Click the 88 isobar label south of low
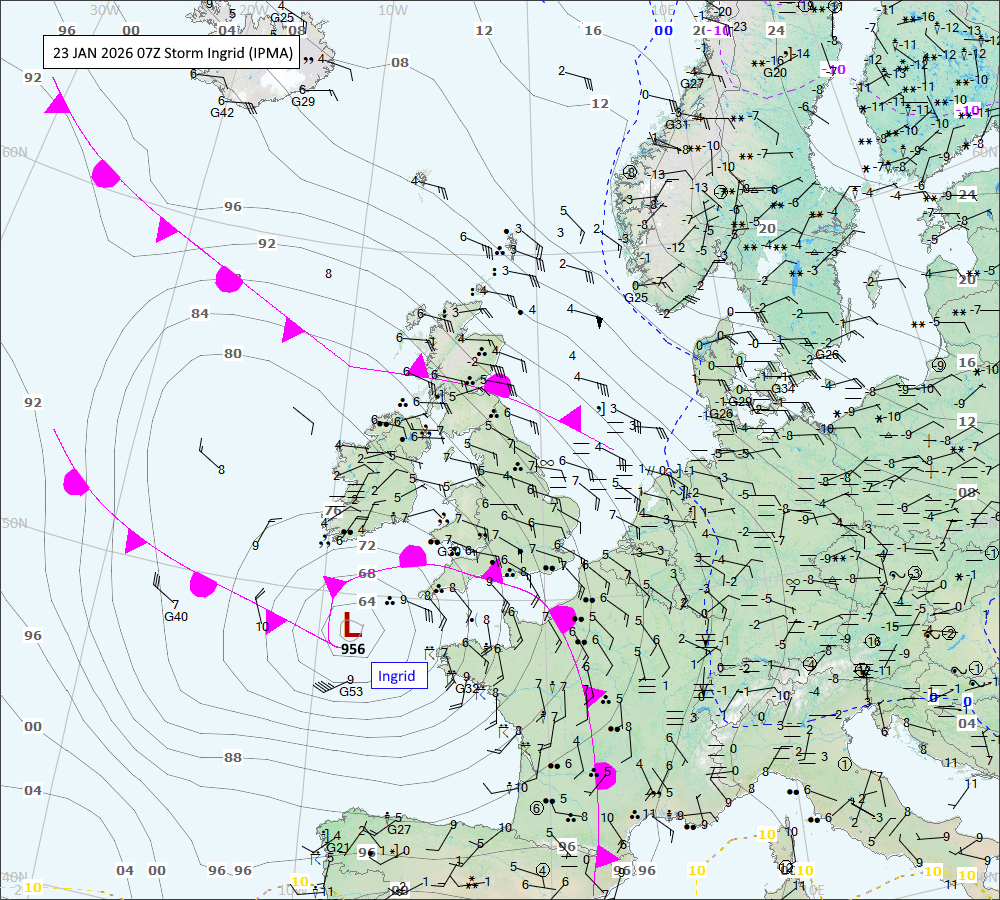The width and height of the screenshot is (1000, 900). (232, 757)
